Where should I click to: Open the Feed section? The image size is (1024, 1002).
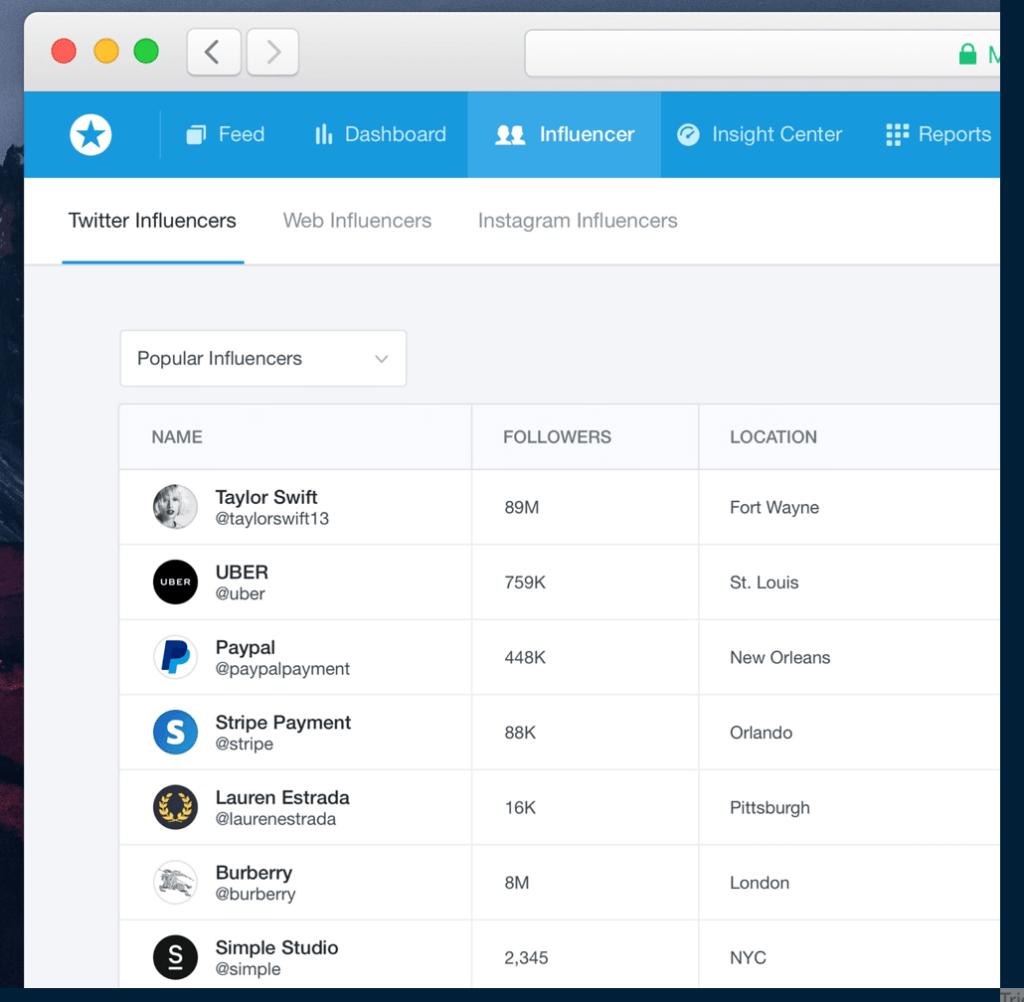(x=225, y=135)
